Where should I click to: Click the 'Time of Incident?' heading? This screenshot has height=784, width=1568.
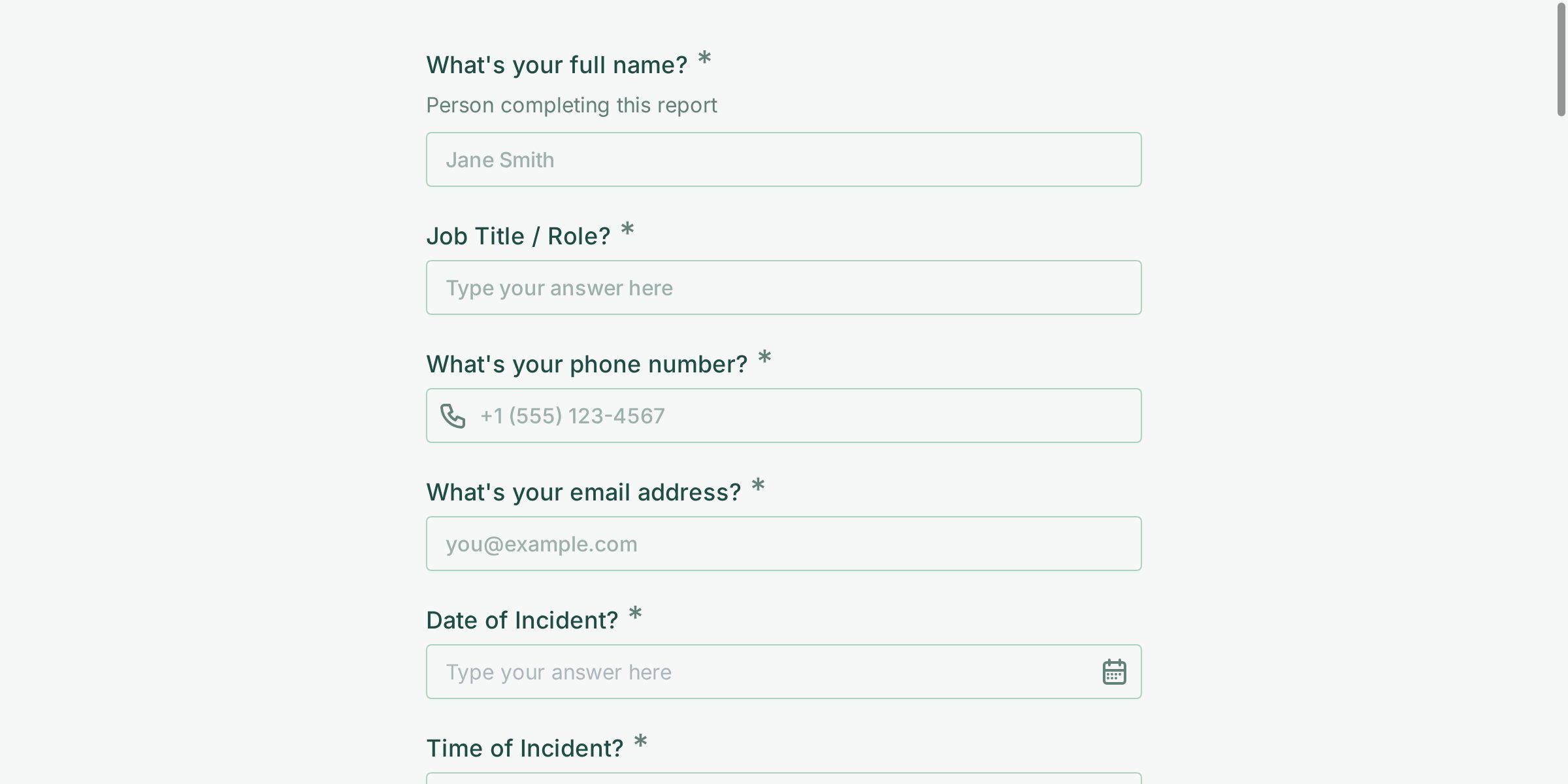525,747
